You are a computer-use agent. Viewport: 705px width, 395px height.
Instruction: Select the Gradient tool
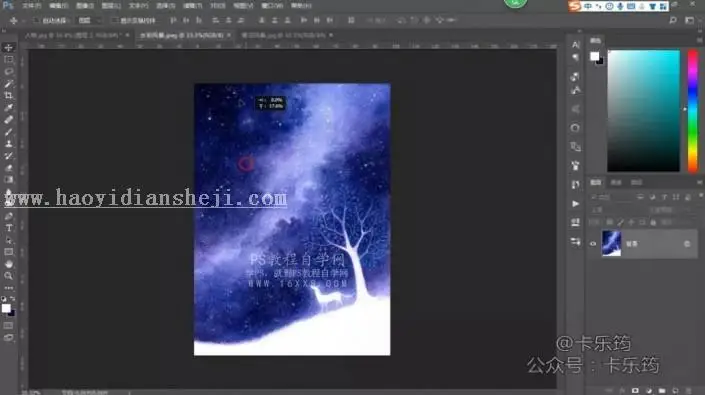9,180
